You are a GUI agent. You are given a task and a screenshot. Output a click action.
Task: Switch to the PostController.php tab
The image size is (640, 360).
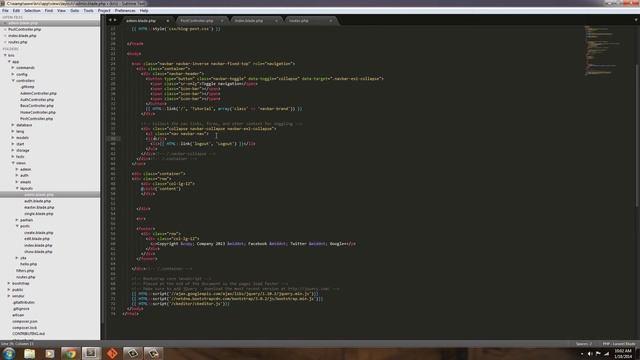point(197,20)
